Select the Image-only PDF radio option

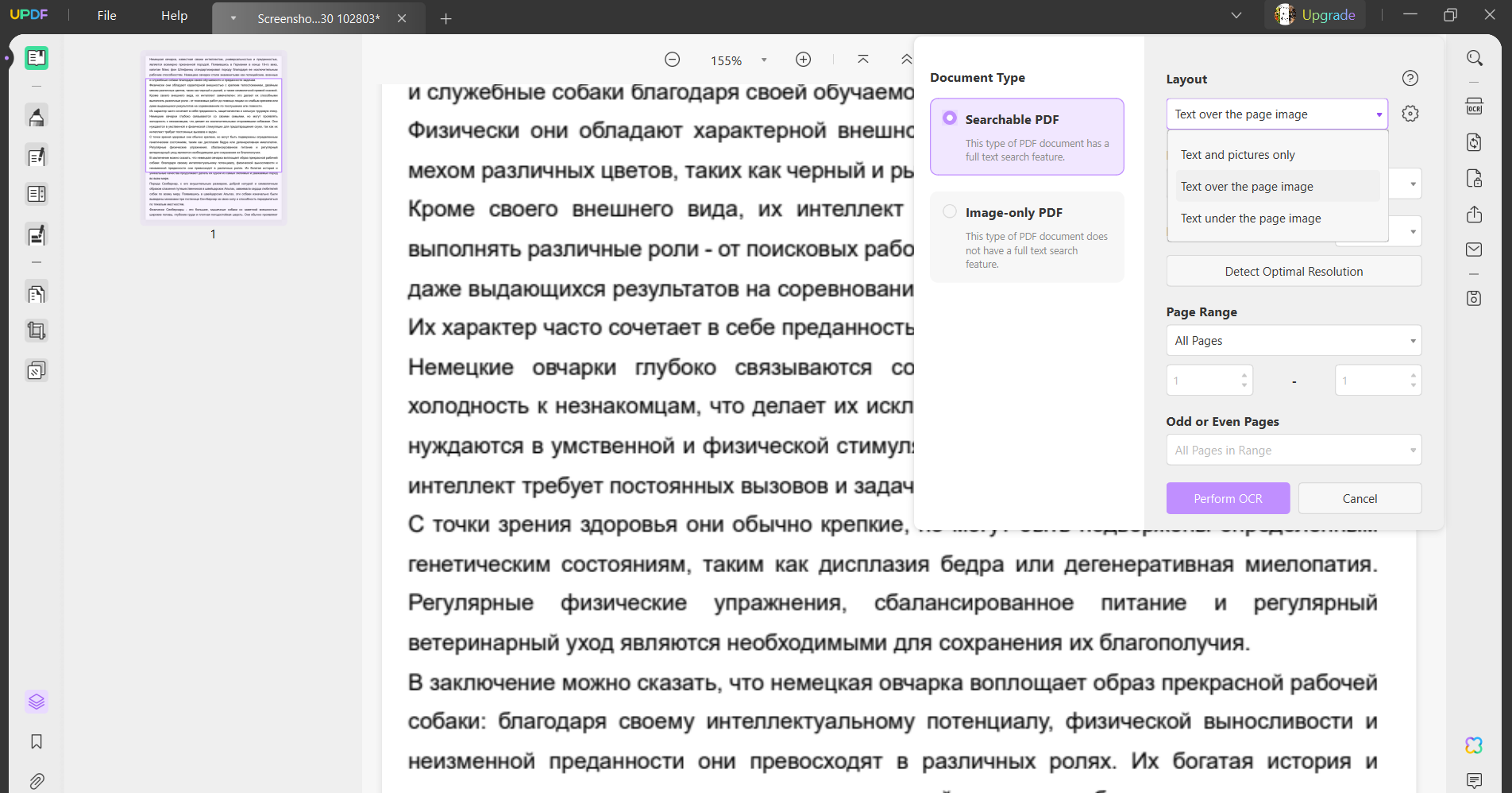pyautogui.click(x=950, y=211)
